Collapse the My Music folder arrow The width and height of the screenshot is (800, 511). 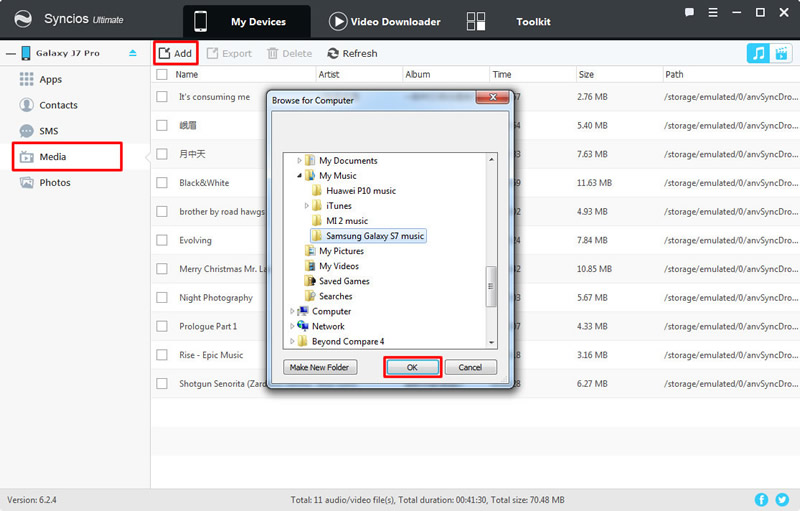pos(299,175)
